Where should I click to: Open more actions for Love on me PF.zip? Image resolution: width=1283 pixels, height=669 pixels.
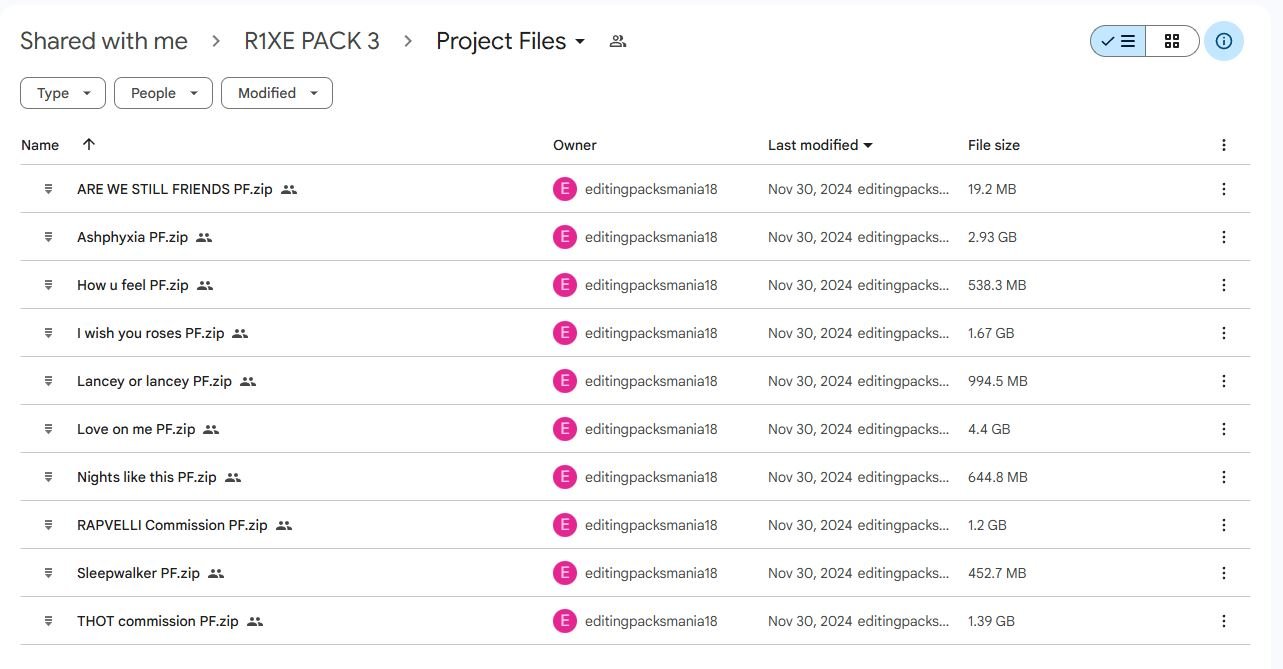[x=1223, y=429]
